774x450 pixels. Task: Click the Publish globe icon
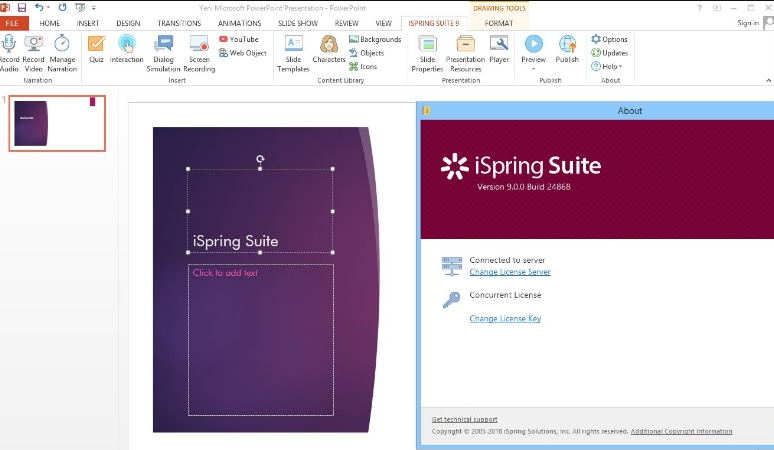coord(567,43)
